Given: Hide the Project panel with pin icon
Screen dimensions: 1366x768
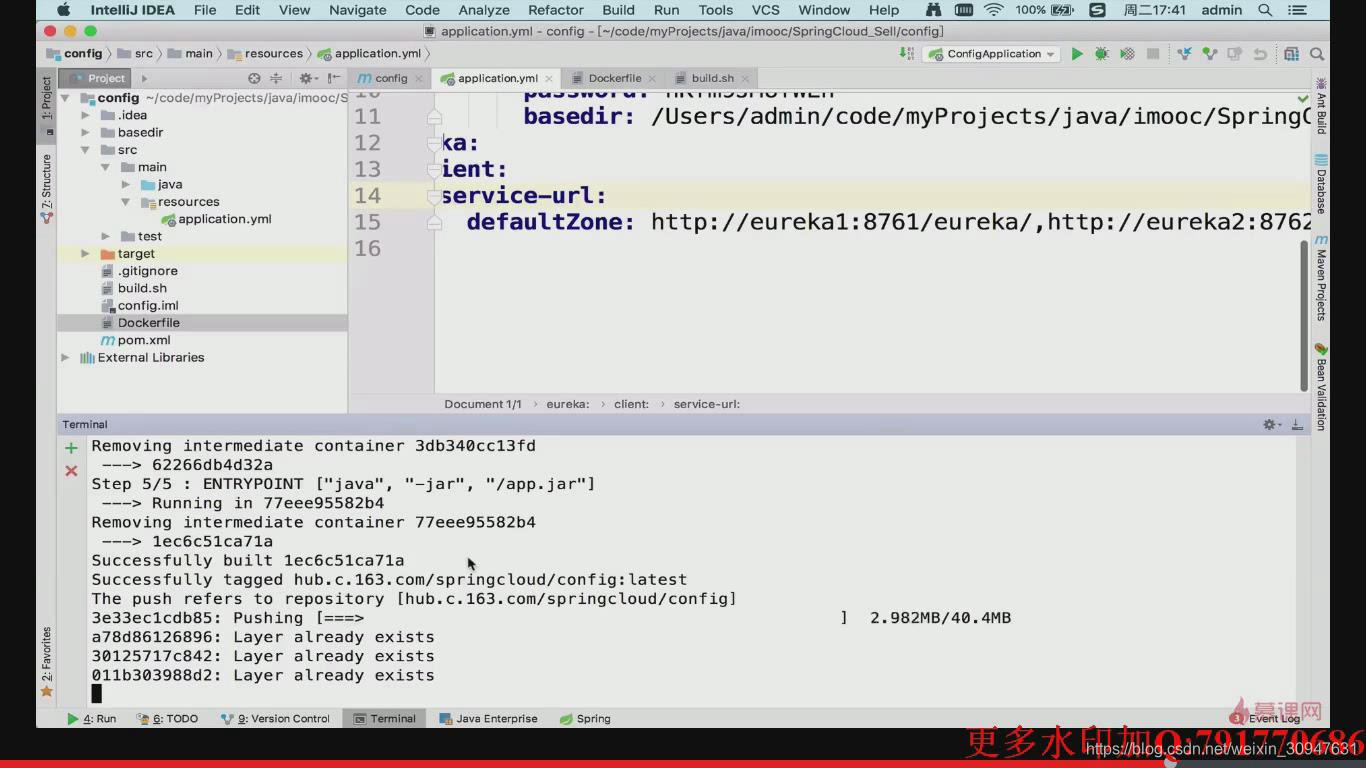Looking at the screenshot, I should [x=333, y=78].
